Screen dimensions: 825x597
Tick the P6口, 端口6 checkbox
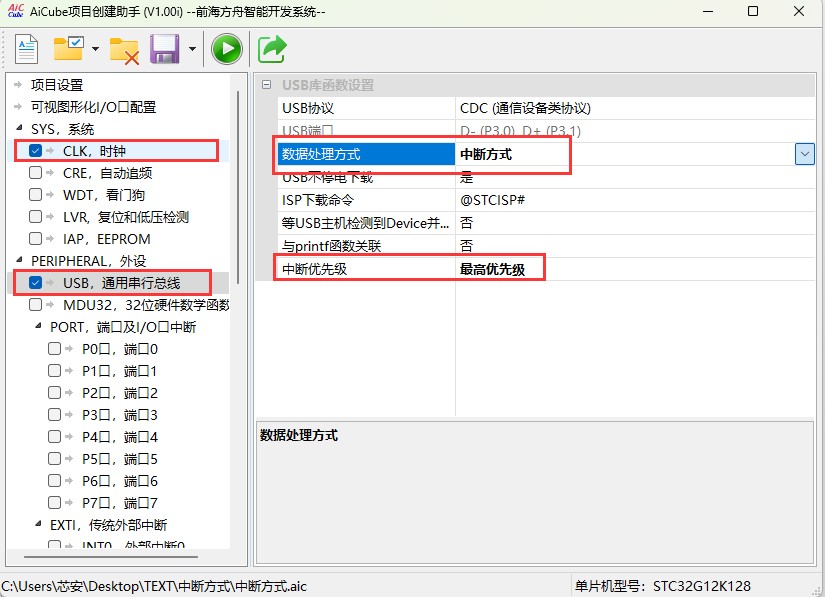click(x=54, y=481)
